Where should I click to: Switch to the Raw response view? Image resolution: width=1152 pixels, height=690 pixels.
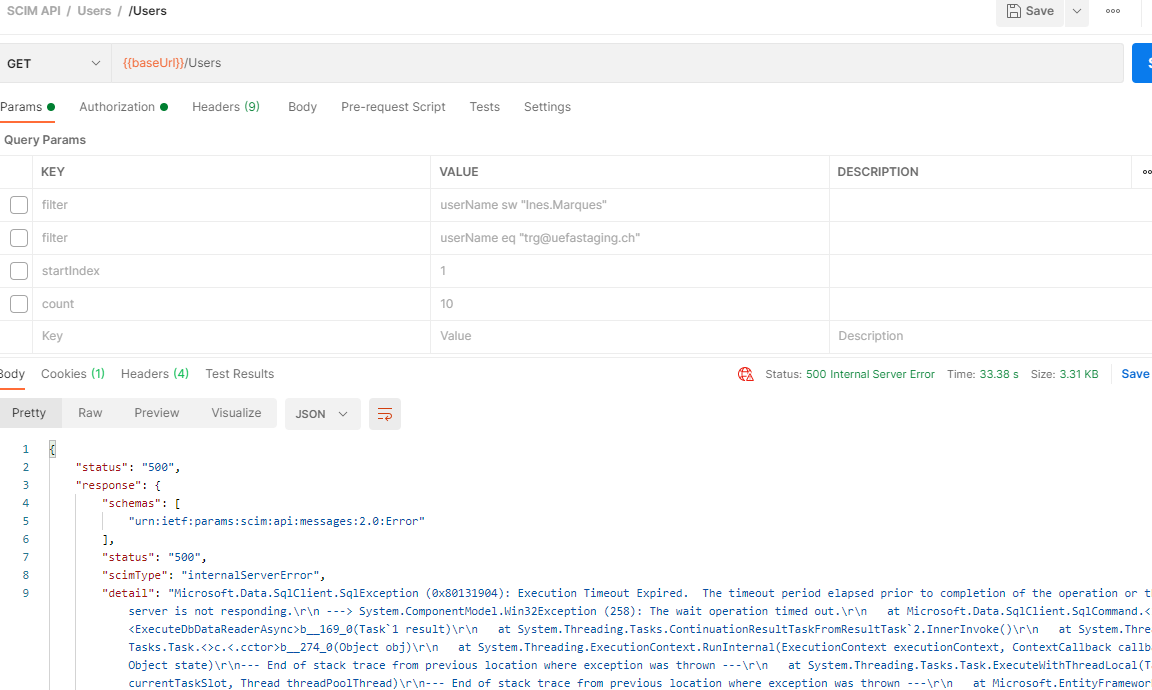[x=90, y=413]
